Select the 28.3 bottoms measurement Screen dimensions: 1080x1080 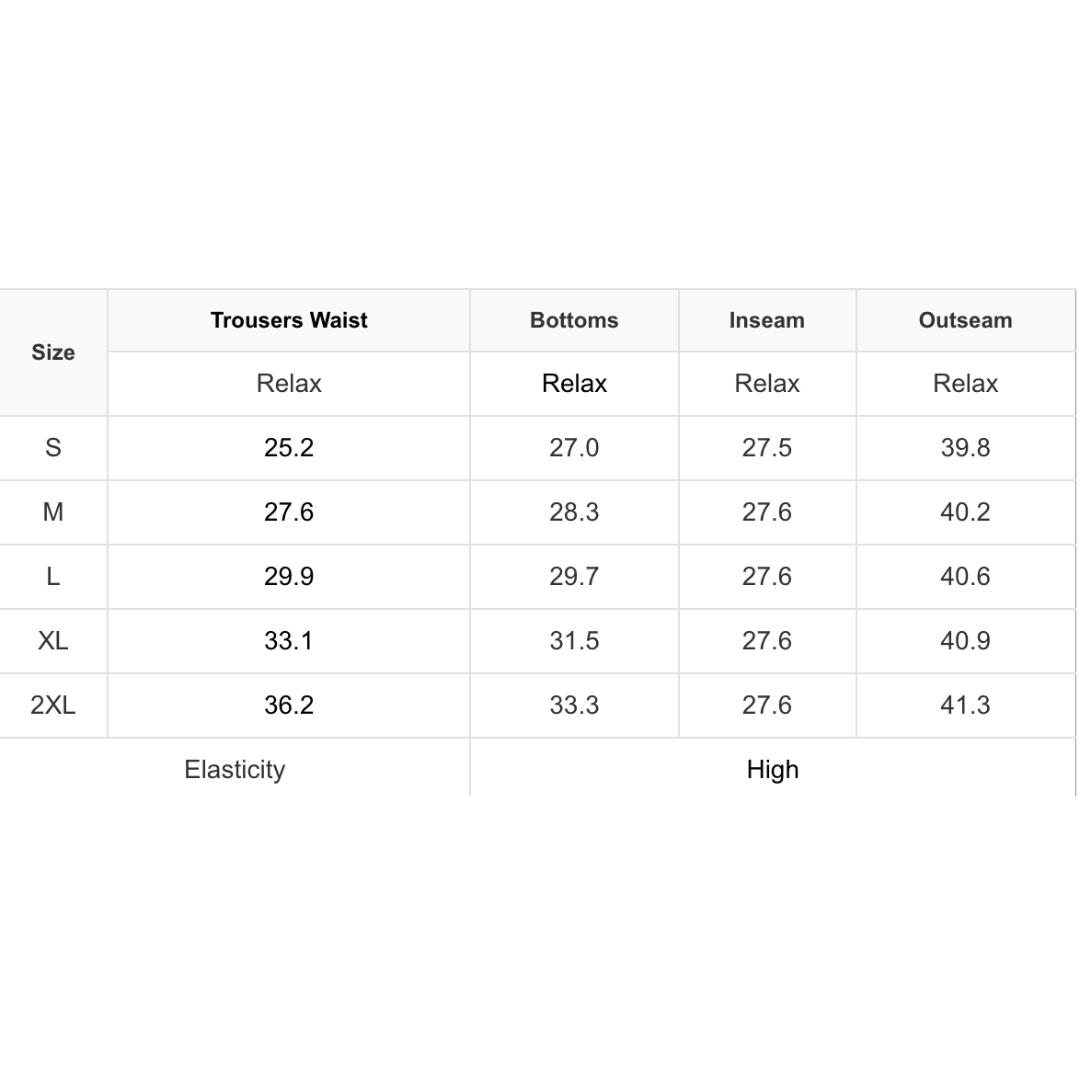coord(574,512)
